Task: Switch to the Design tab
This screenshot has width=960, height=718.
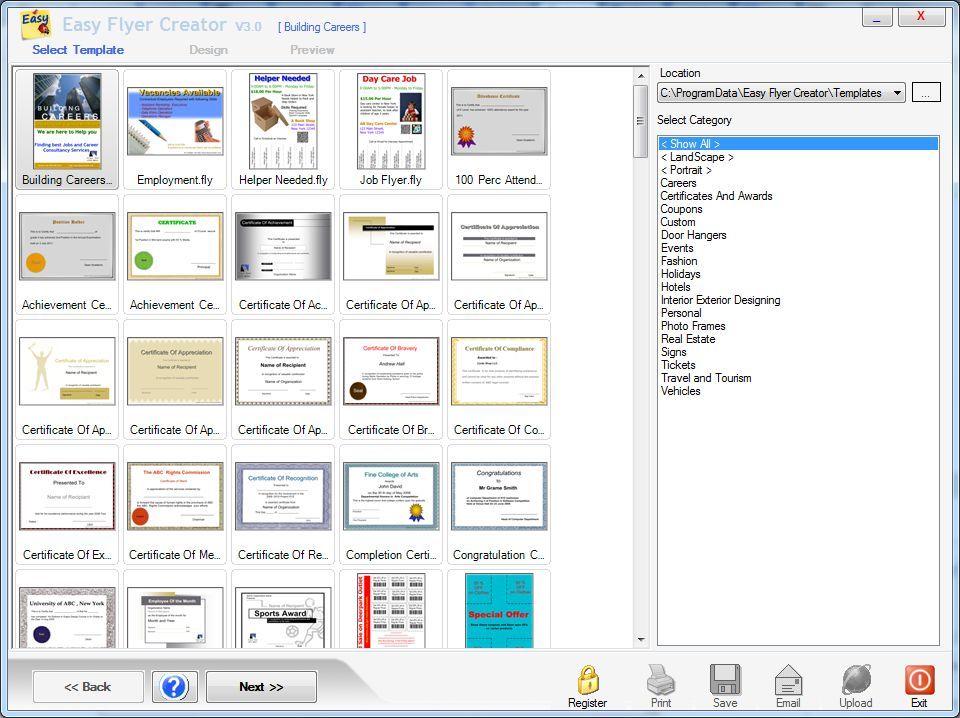Action: [209, 49]
